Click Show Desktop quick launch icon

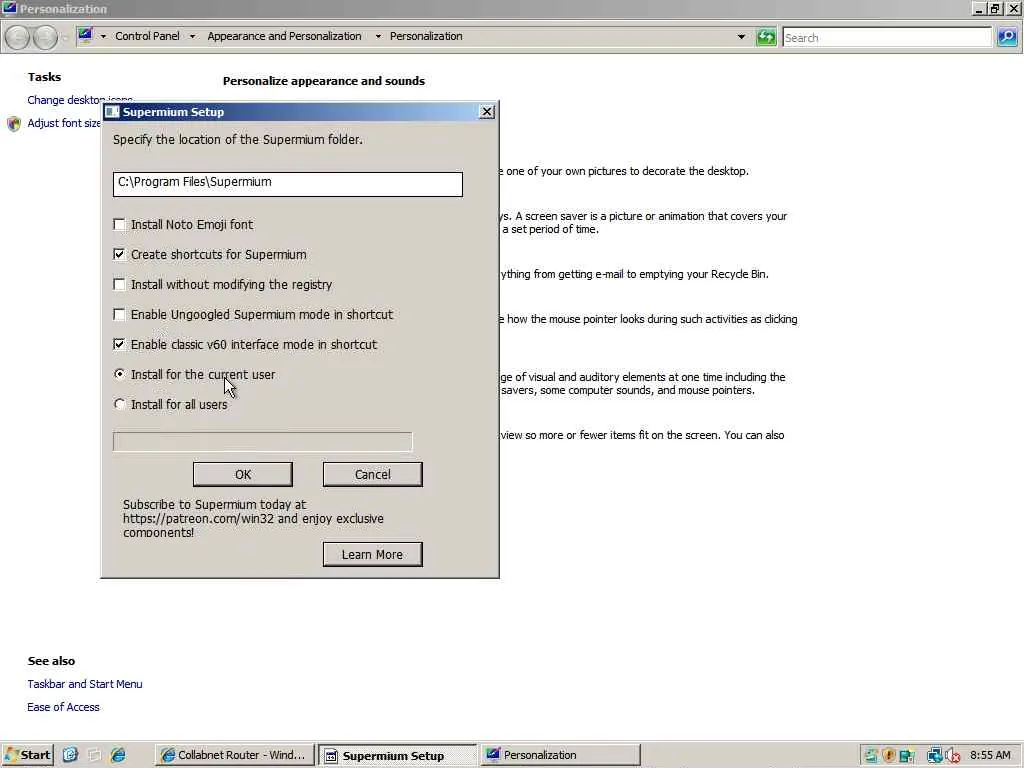(x=94, y=755)
